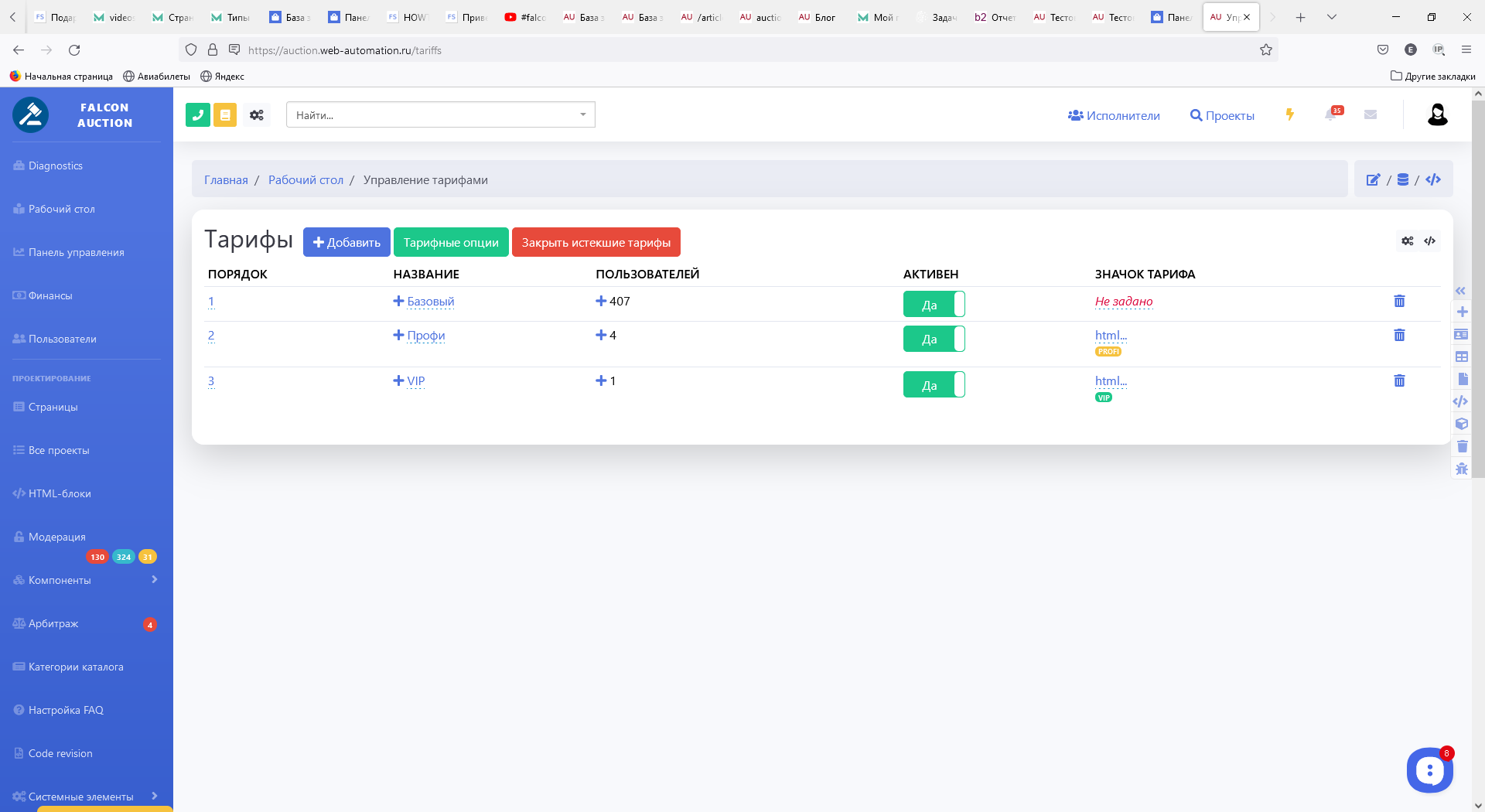
Task: Toggle active switch for Профи tariff
Action: point(934,339)
